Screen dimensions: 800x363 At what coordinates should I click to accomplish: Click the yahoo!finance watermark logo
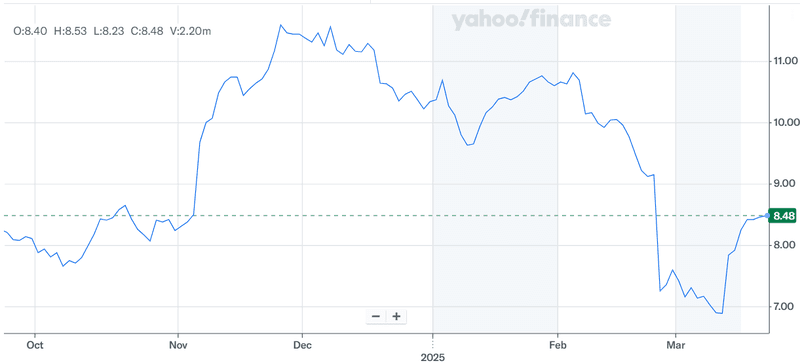click(531, 20)
